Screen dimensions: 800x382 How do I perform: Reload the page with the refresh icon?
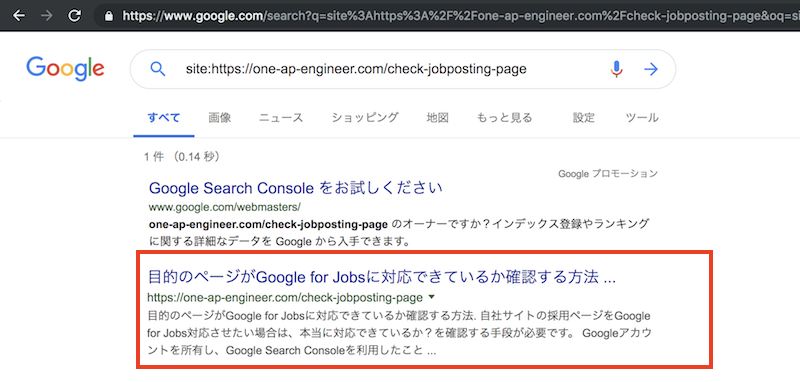click(74, 16)
